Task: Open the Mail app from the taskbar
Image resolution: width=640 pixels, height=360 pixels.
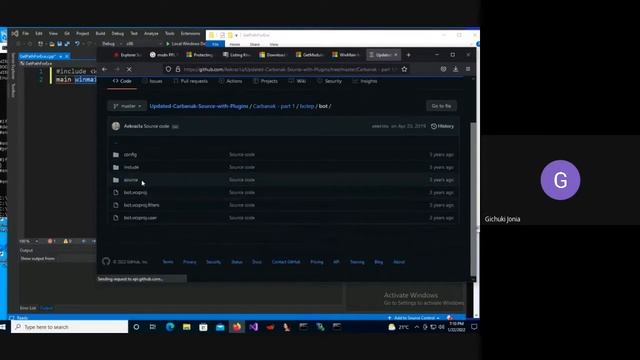Action: click(220, 327)
